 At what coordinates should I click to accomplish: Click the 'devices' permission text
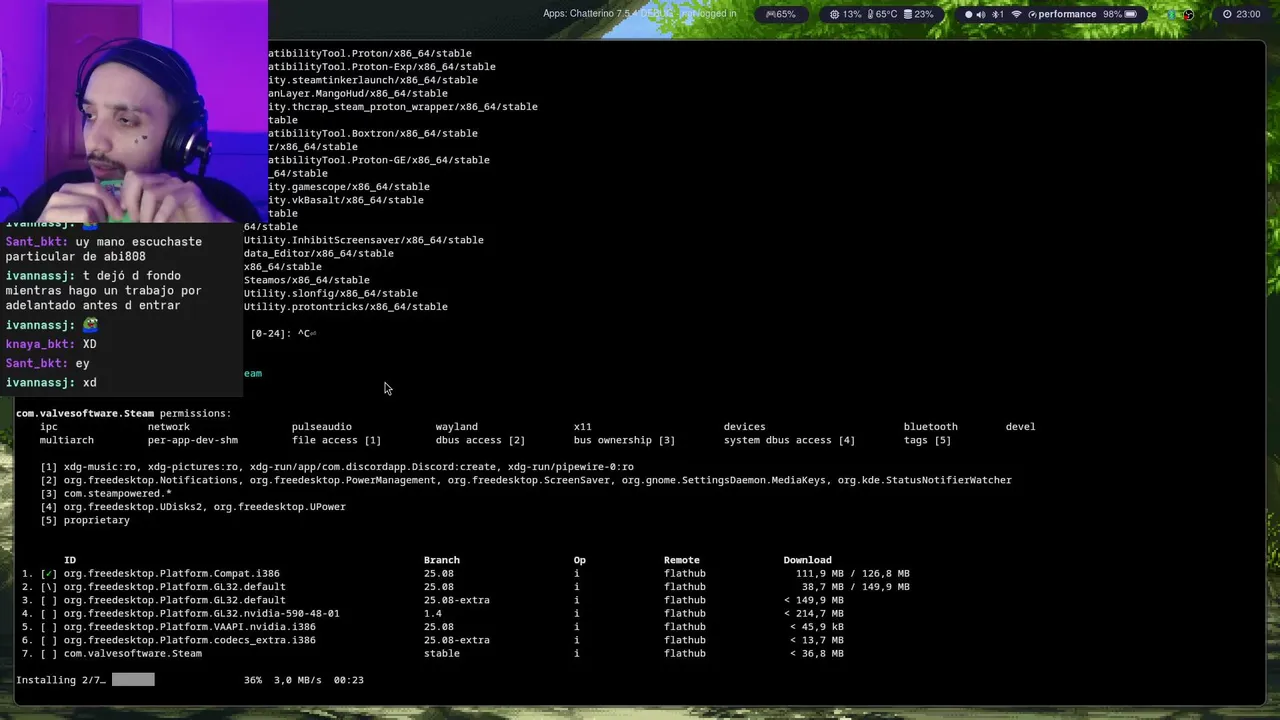coord(744,427)
